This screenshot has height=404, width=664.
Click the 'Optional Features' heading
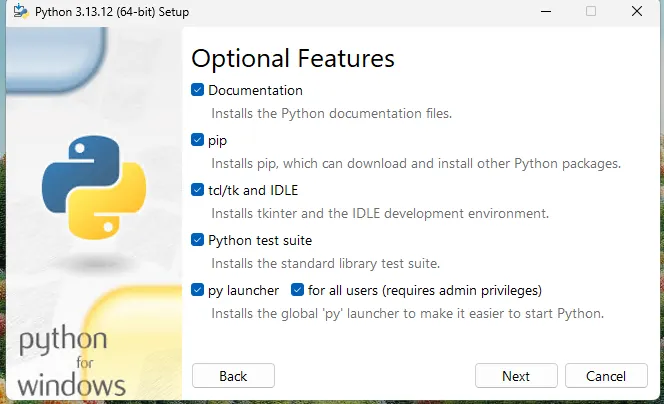[293, 58]
